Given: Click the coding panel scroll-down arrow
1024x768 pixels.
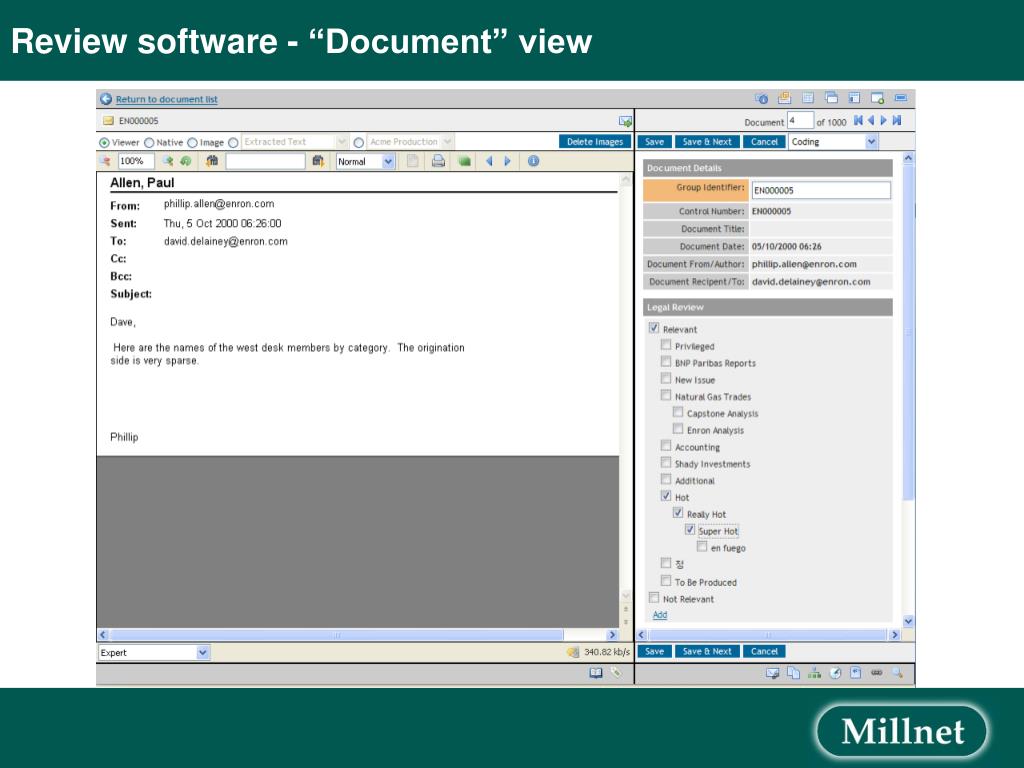Looking at the screenshot, I should click(908, 621).
